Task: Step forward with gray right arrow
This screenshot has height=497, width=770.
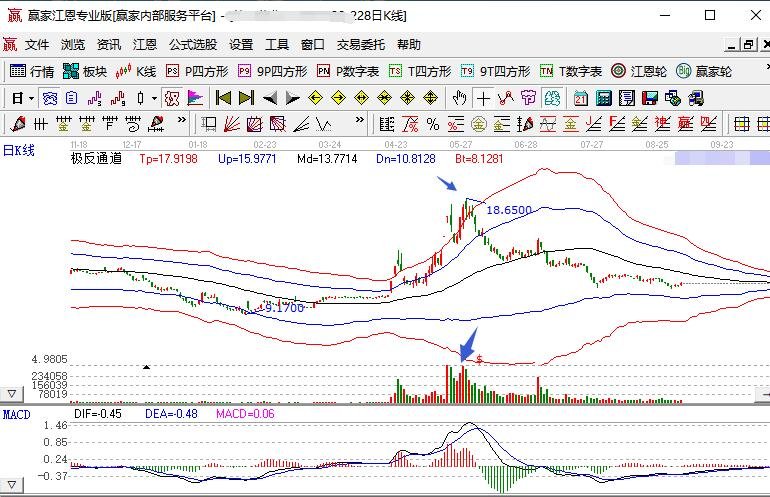Action: (292, 98)
